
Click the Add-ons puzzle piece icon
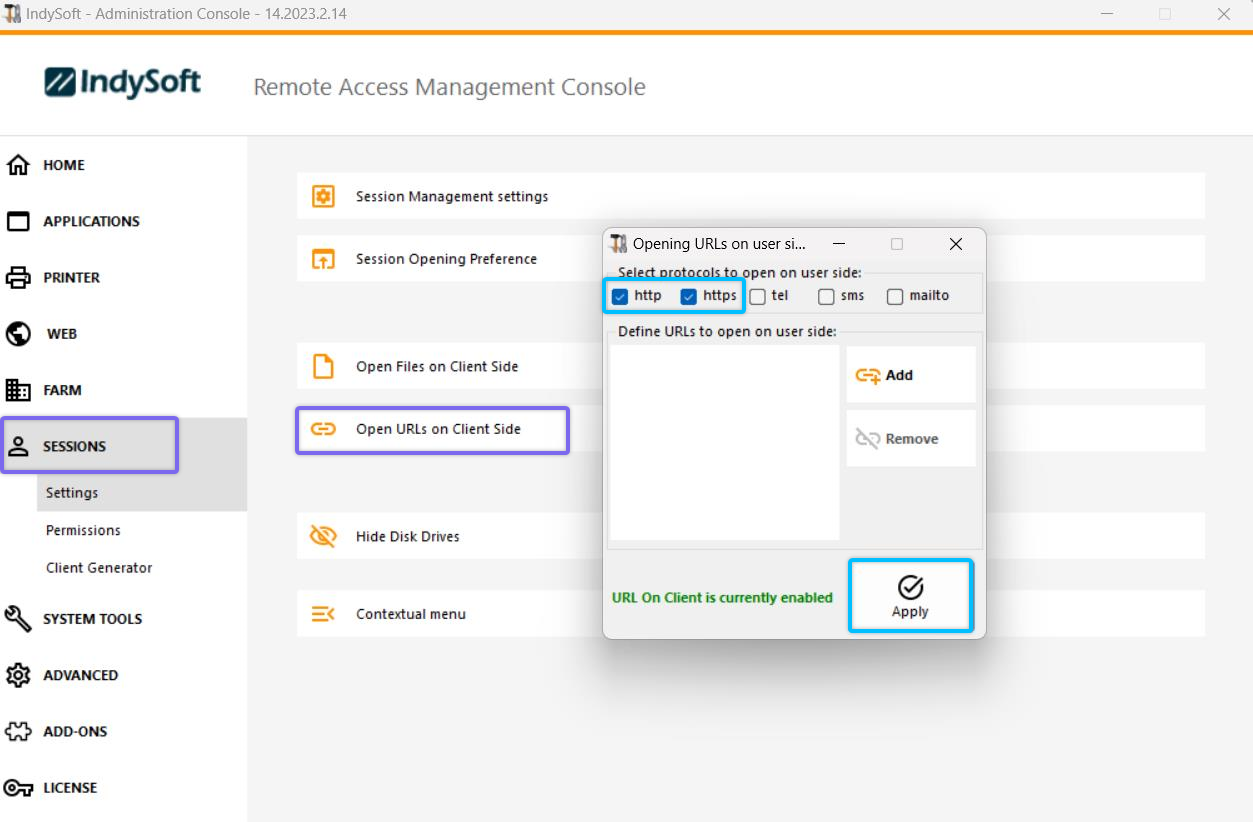(18, 731)
